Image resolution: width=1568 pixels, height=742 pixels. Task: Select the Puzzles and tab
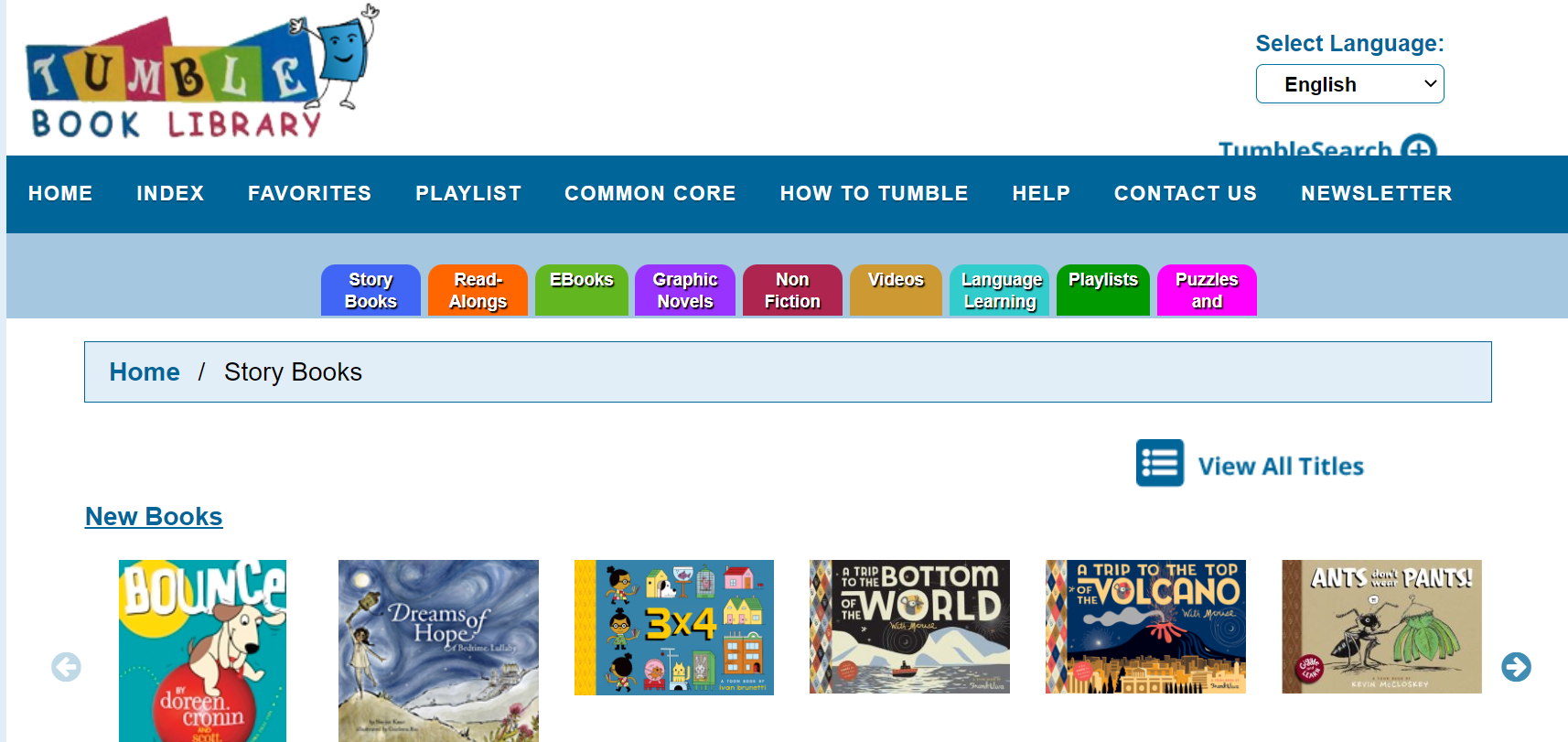tap(1207, 290)
